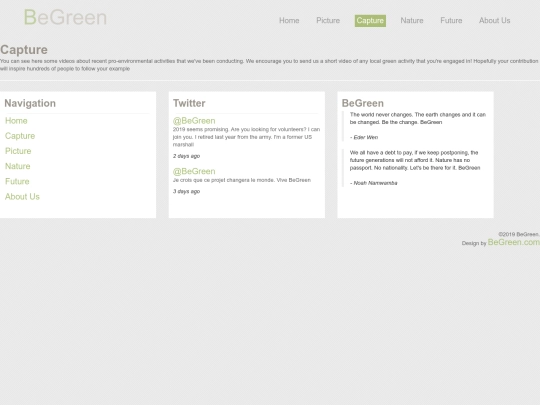Click the '- Eder Wen' quote attribution
The width and height of the screenshot is (540, 405).
(x=364, y=137)
